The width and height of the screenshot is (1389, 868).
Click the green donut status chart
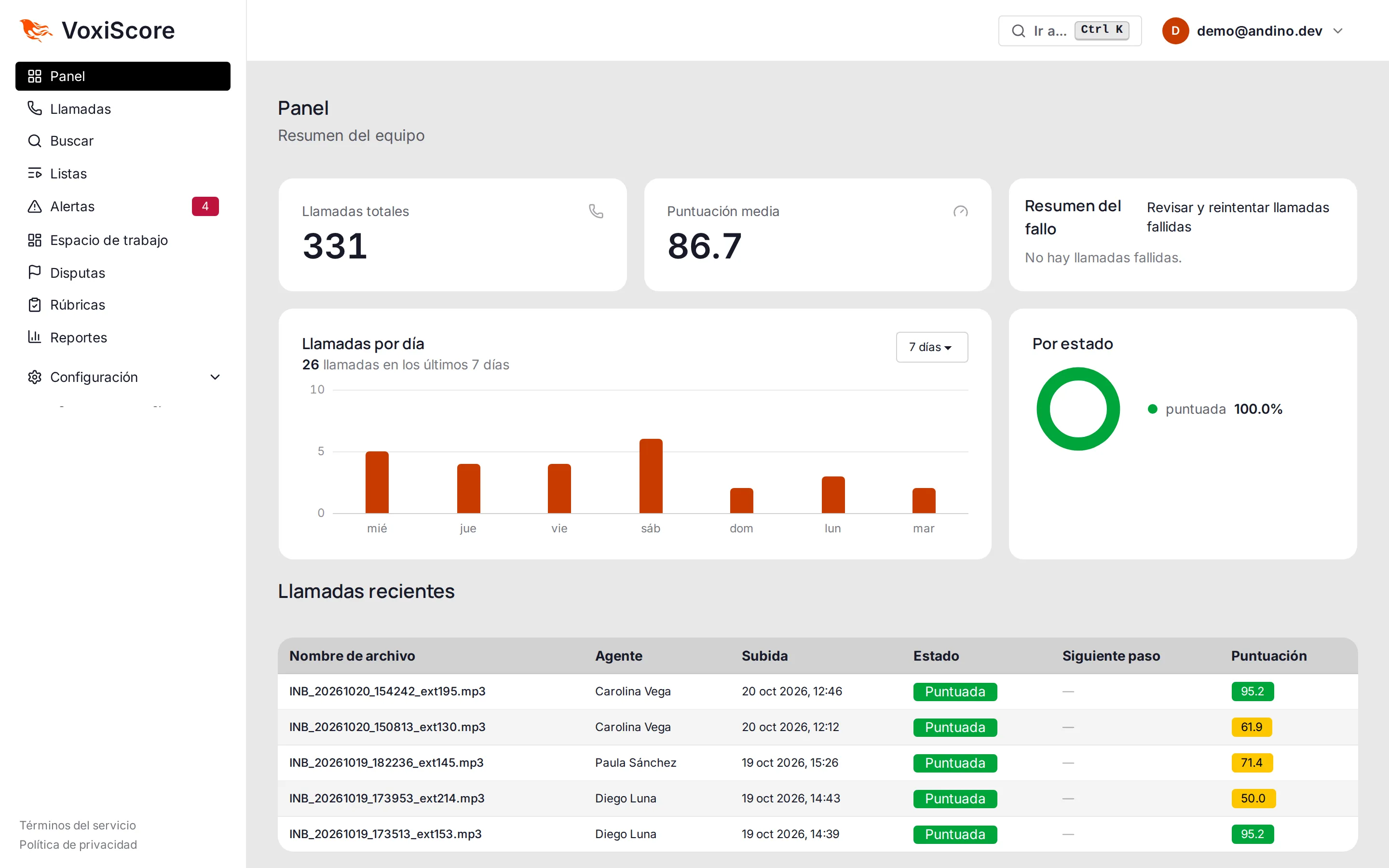point(1077,409)
